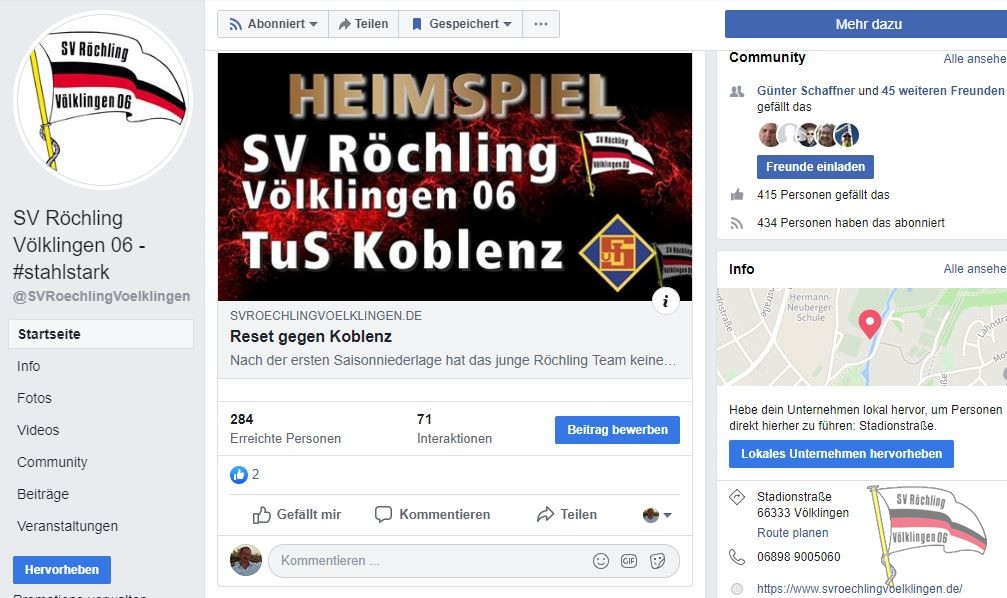1007x598 pixels.
Task: Open the map thumbnail with red pin
Action: point(862,337)
